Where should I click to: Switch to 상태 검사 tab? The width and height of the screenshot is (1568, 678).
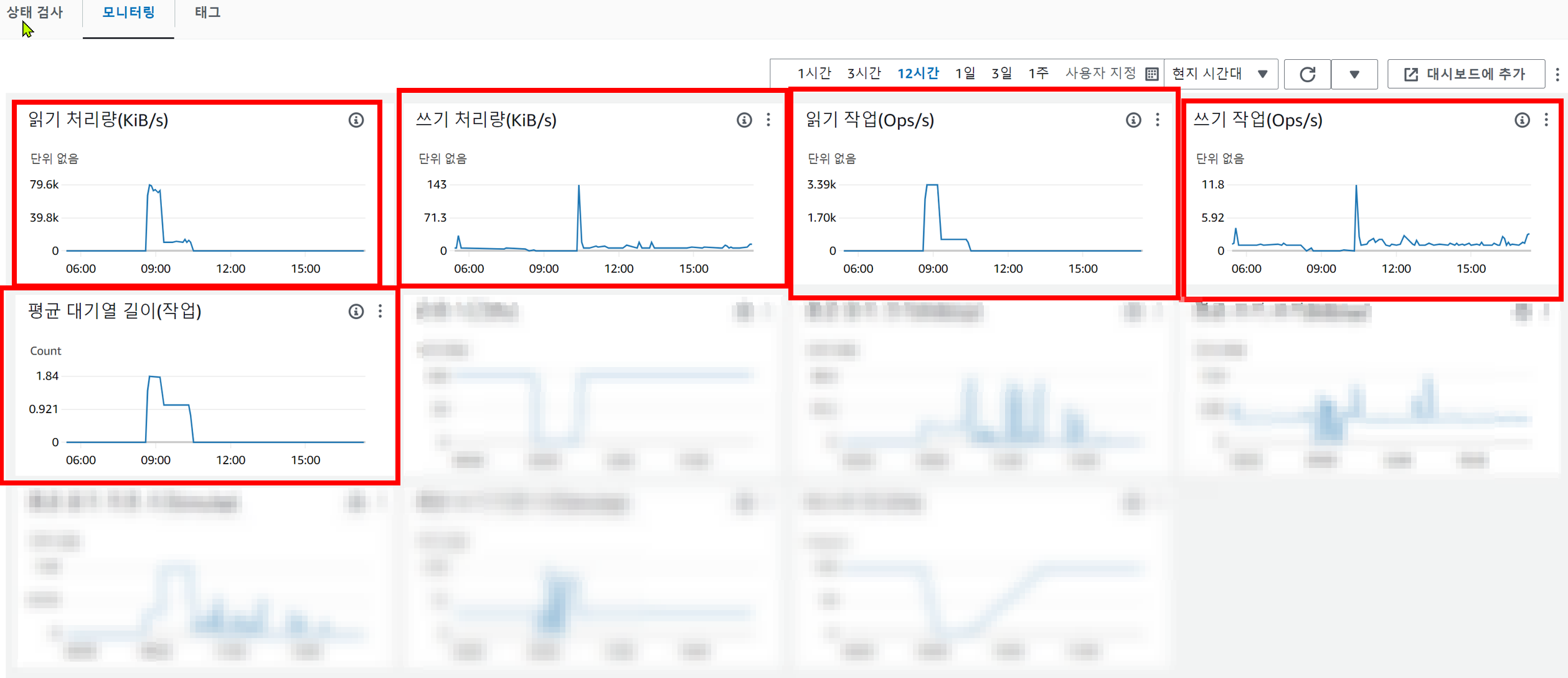[35, 12]
